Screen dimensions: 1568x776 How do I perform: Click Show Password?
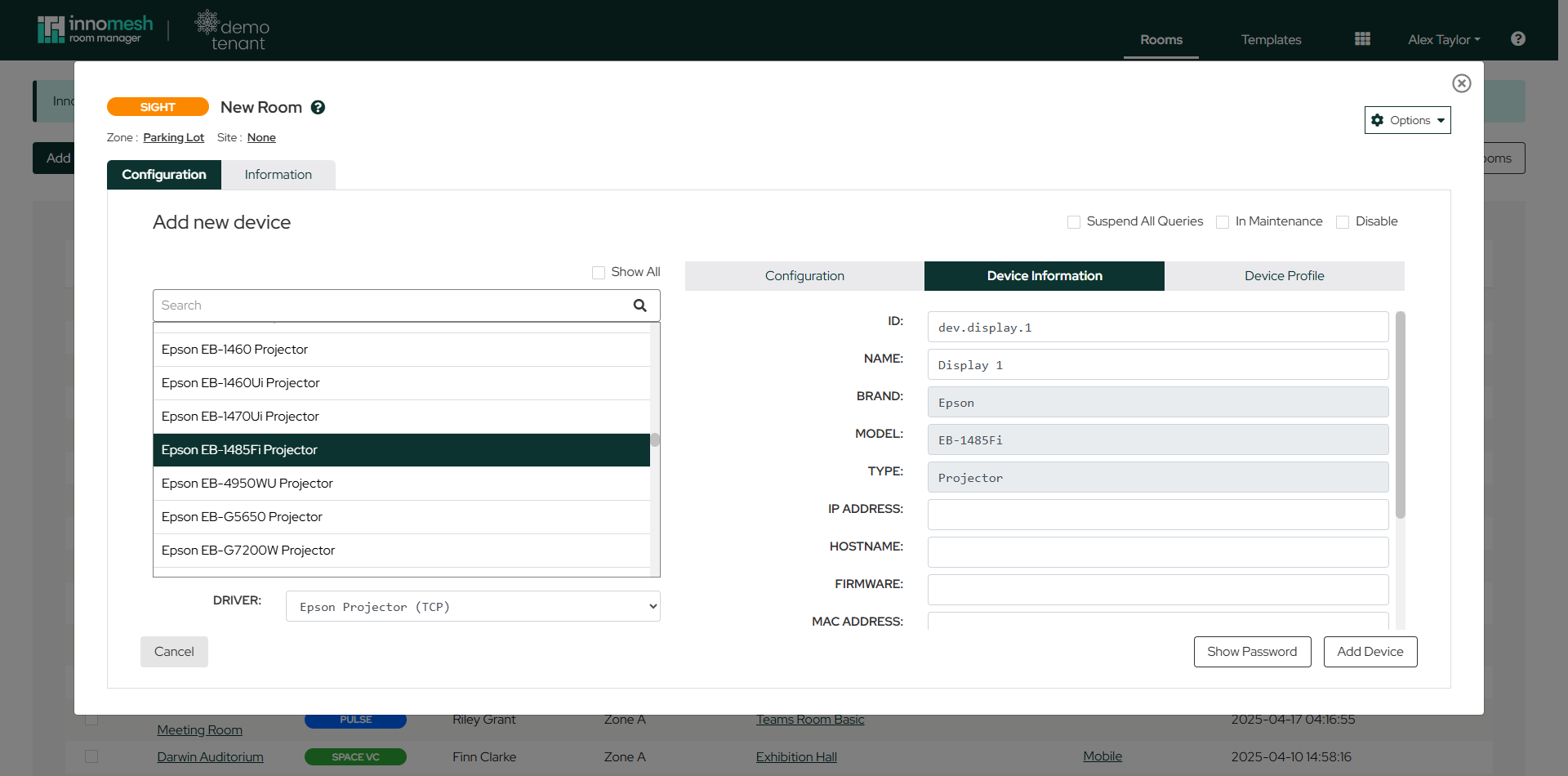click(x=1252, y=652)
